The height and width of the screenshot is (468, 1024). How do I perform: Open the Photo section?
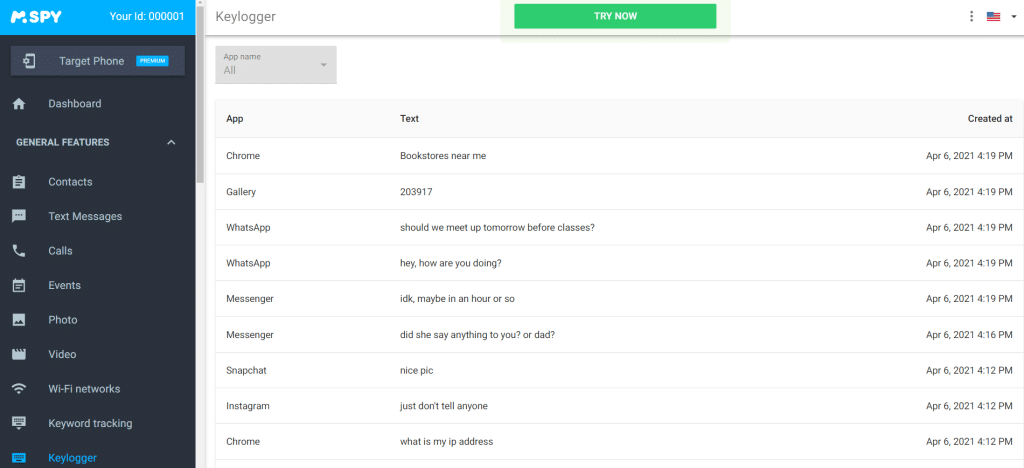click(x=63, y=320)
